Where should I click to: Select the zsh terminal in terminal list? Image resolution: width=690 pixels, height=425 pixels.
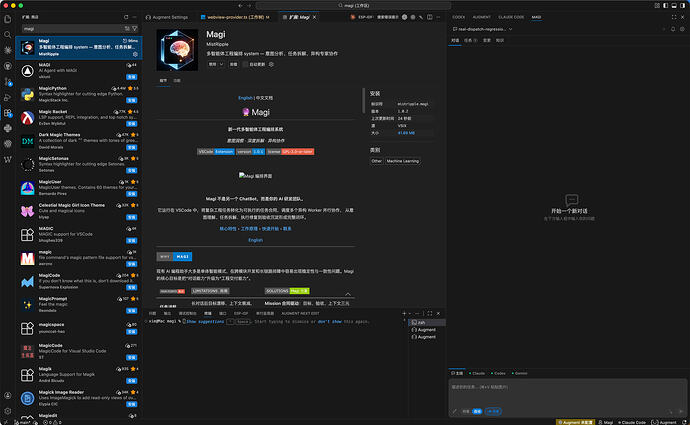[x=427, y=322]
